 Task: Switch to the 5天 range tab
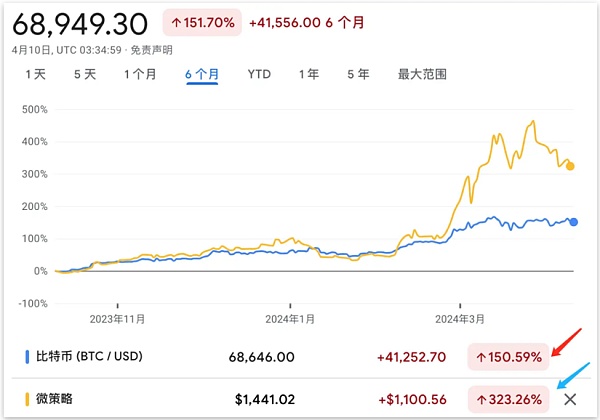click(x=84, y=74)
